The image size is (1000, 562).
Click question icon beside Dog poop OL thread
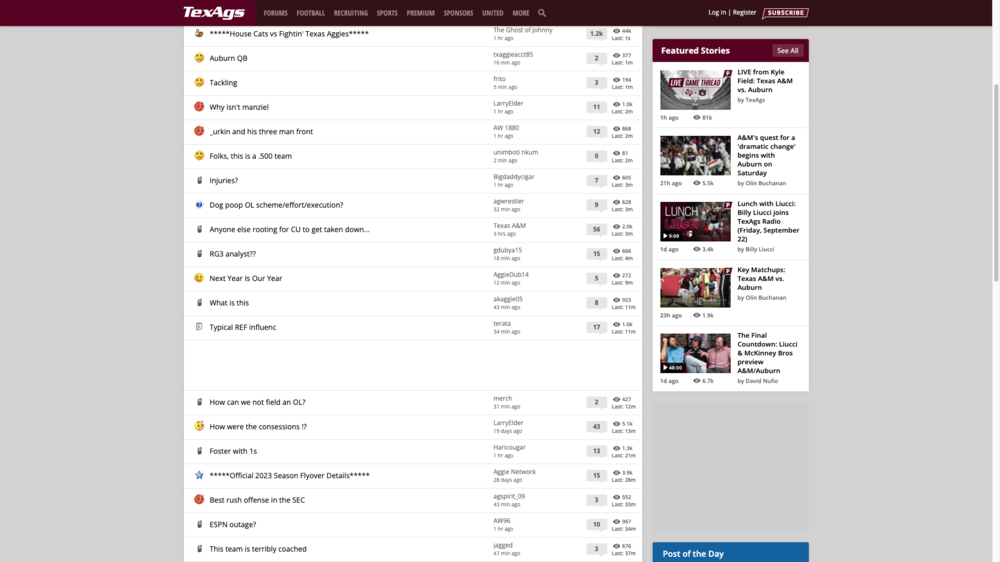click(x=199, y=205)
